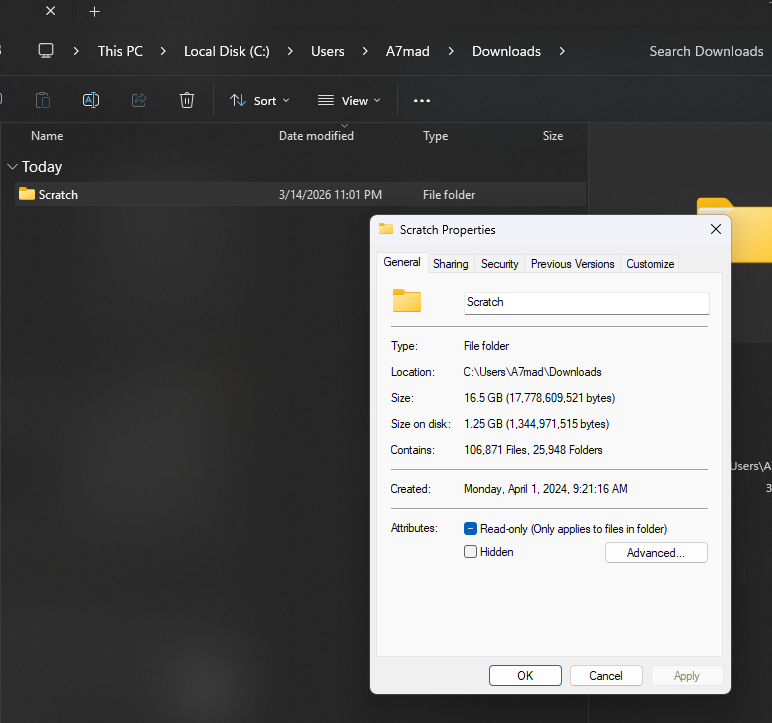Viewport: 772px width, 723px height.
Task: Expand chevron after Local Disk (C:)
Action: click(x=290, y=51)
